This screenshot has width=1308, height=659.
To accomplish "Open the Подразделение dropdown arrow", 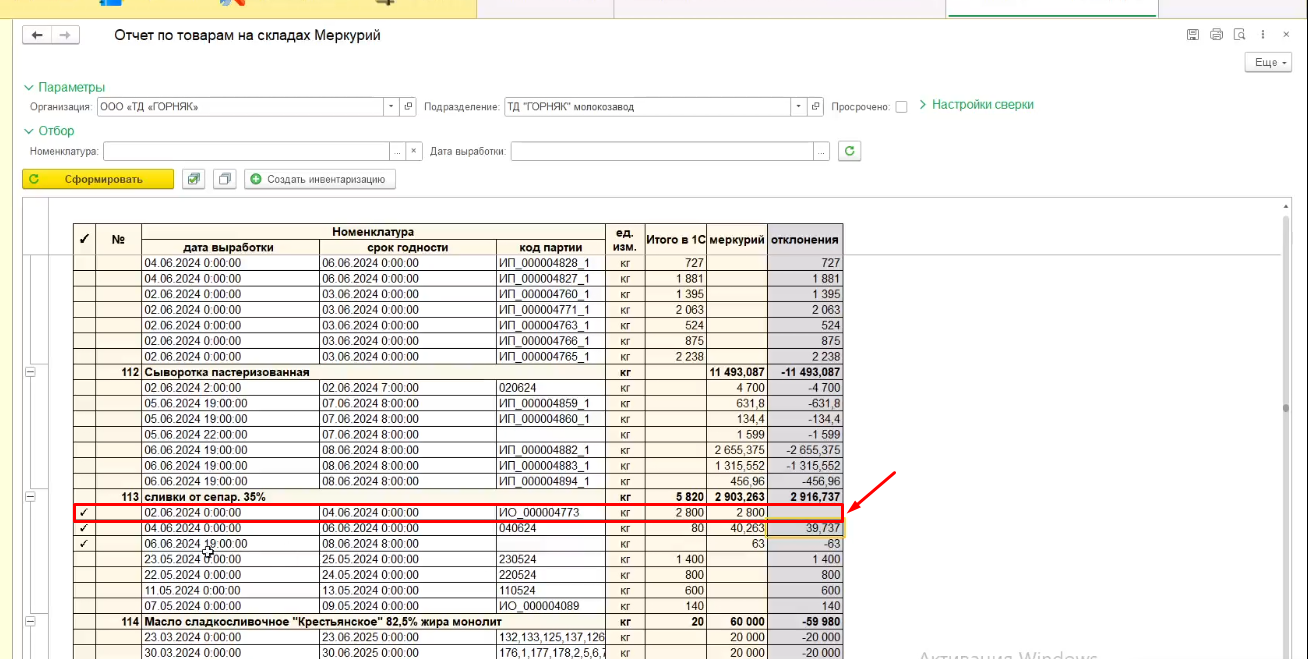I will (799, 106).
